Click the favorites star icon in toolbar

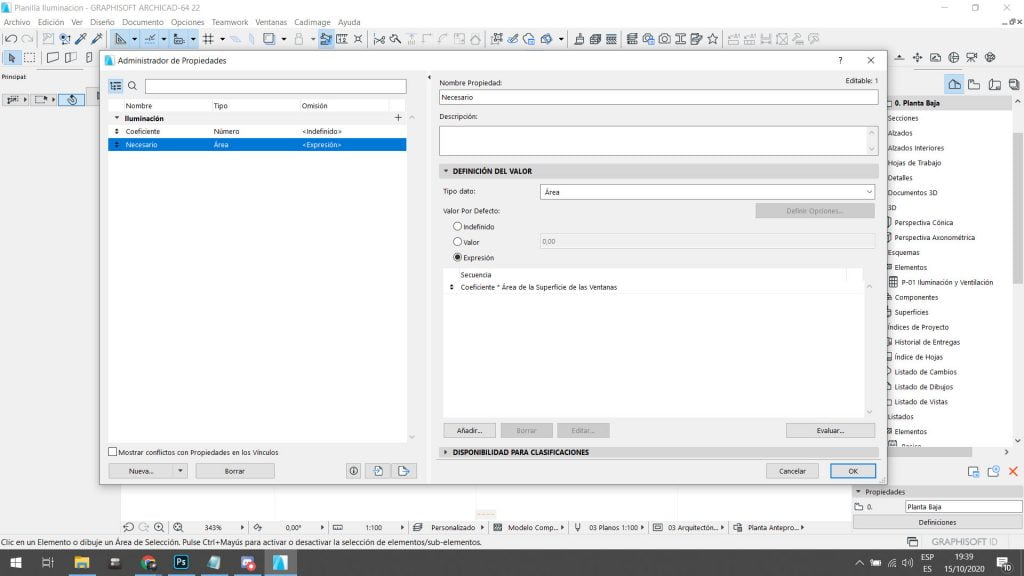712,39
